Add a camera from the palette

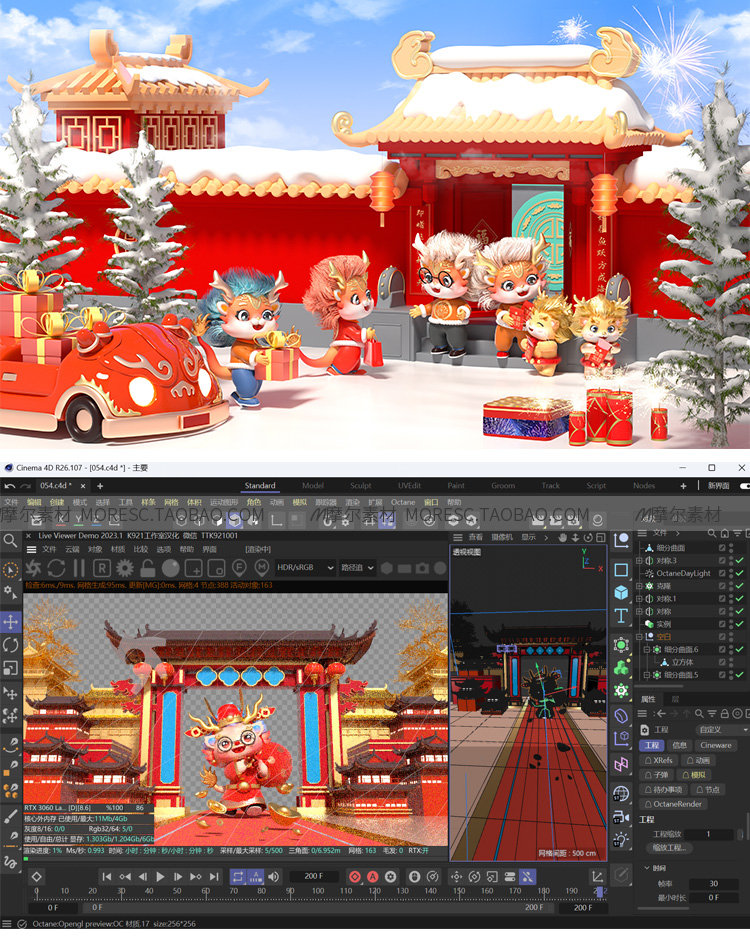point(621,817)
